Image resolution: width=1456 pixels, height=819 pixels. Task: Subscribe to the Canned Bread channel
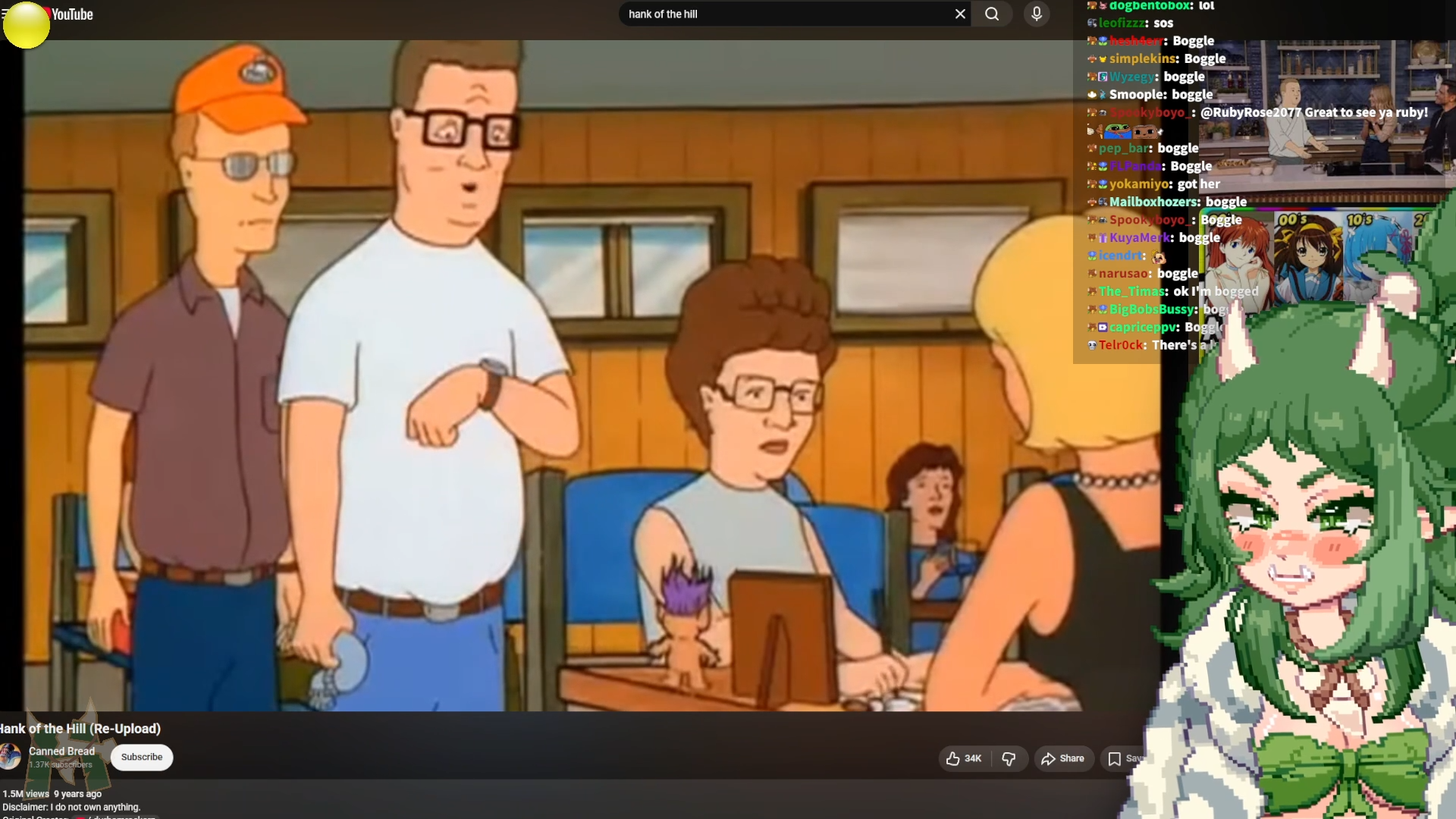[142, 757]
